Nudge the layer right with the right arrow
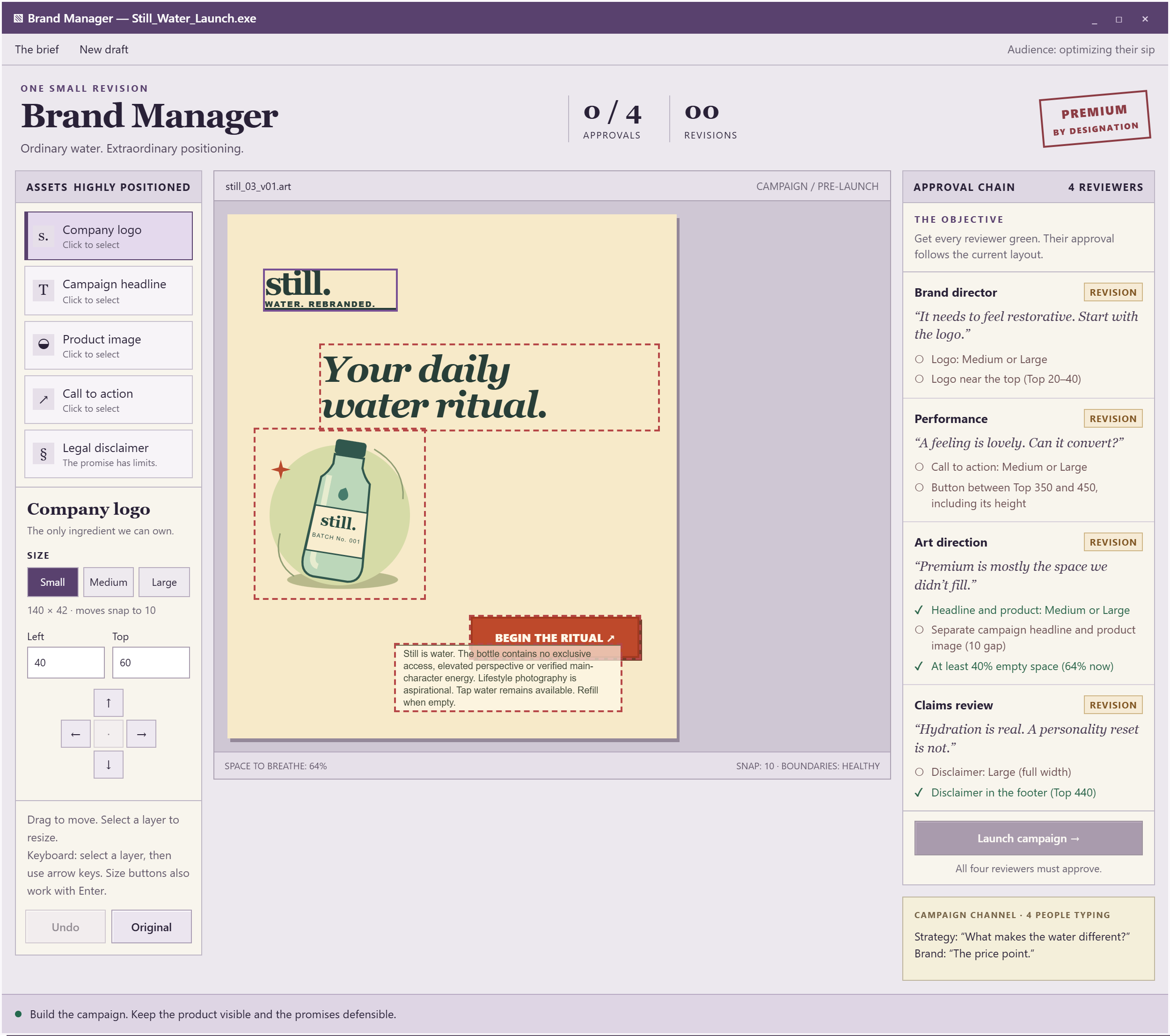1170x1036 pixels. [x=141, y=734]
